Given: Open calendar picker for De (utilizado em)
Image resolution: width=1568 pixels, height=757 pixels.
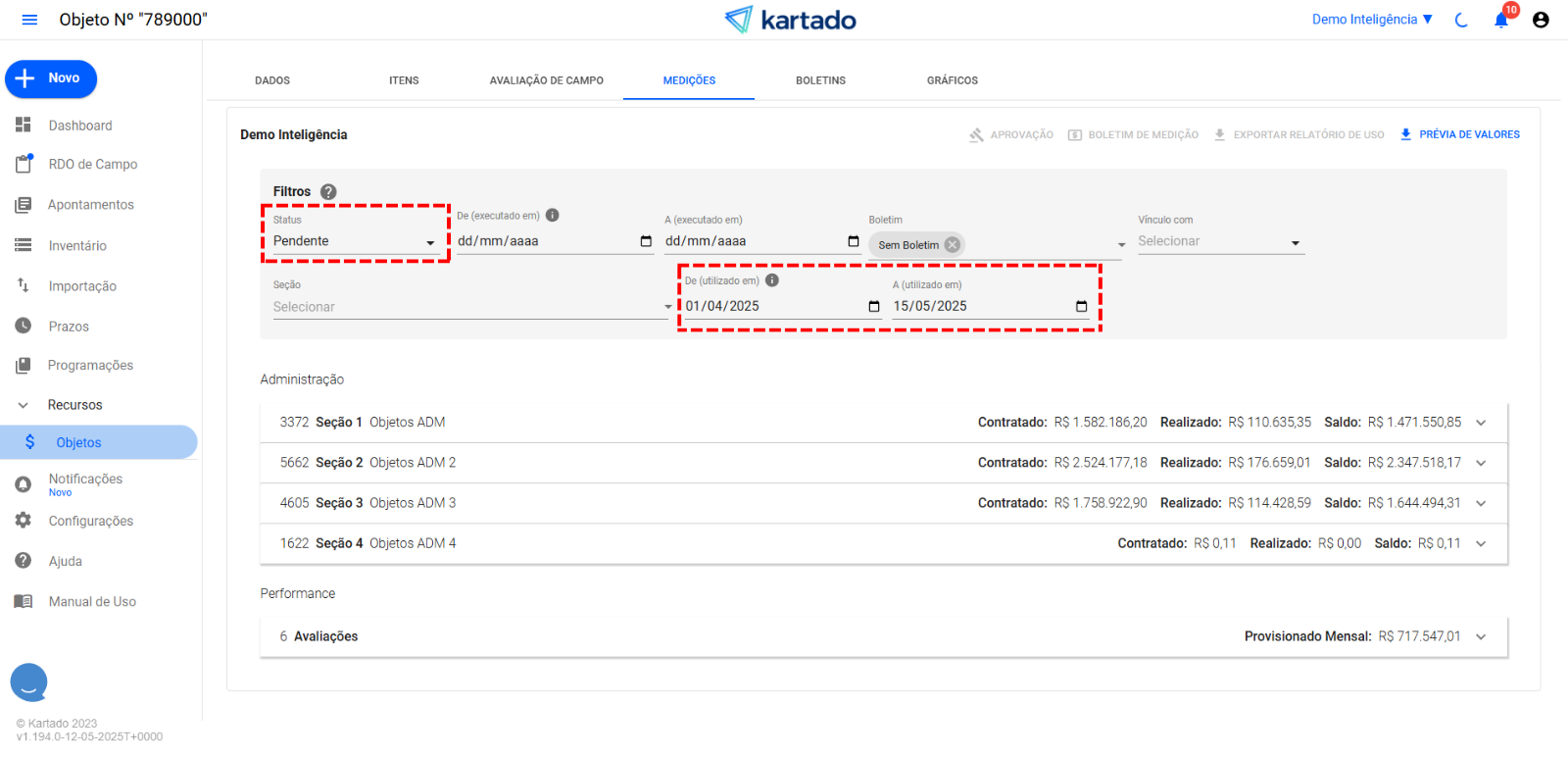Looking at the screenshot, I should [874, 307].
